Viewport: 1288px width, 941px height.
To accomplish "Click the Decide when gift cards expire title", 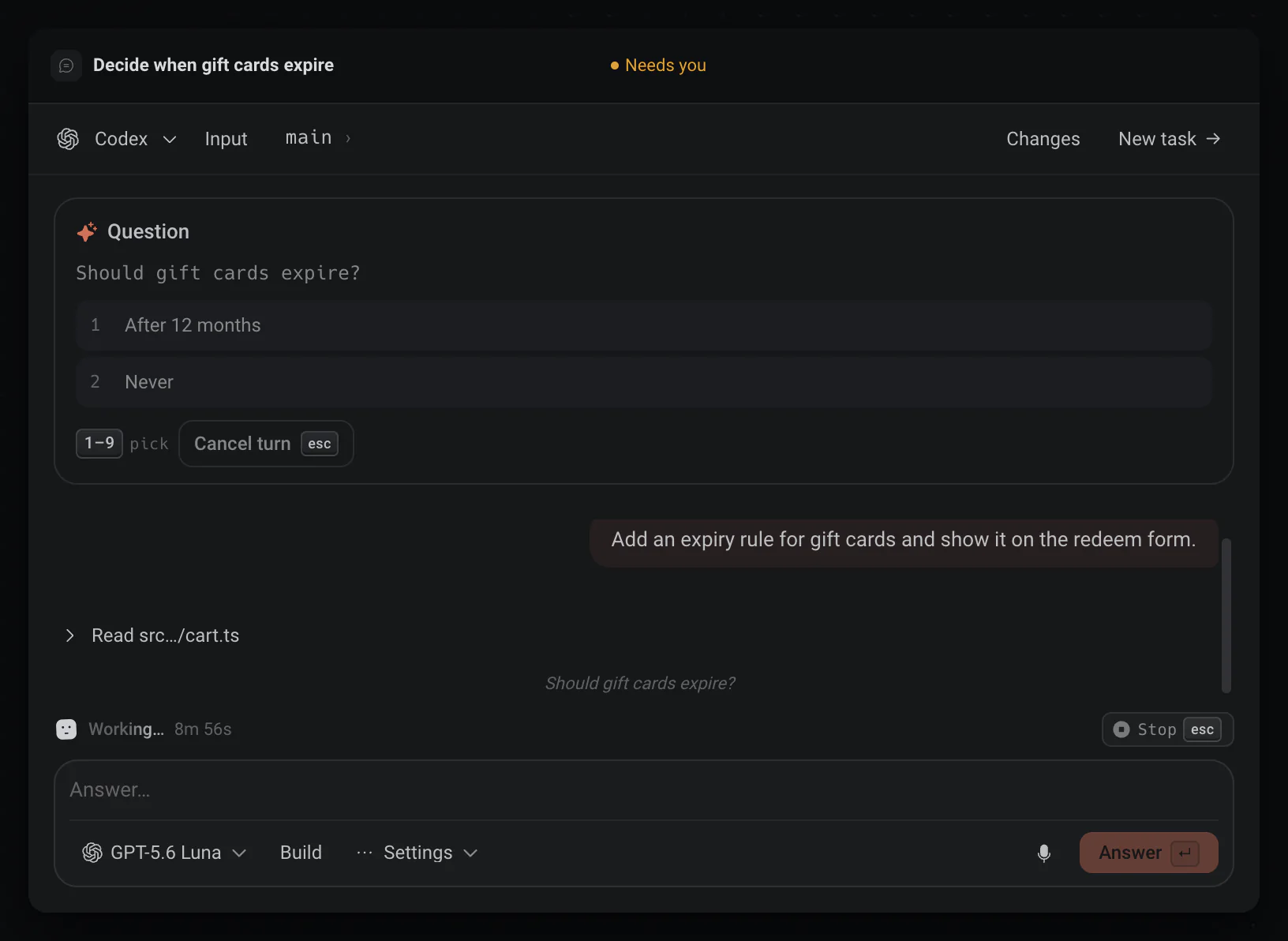I will point(213,66).
